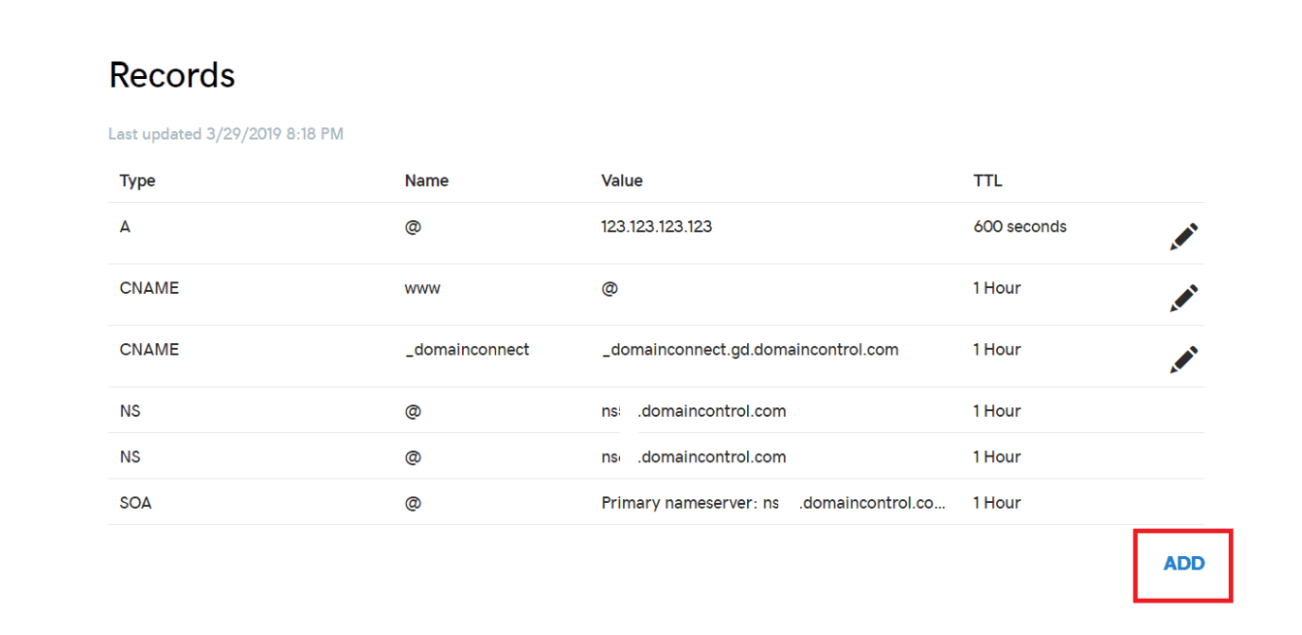
Task: Click the Records page heading
Action: 172,76
